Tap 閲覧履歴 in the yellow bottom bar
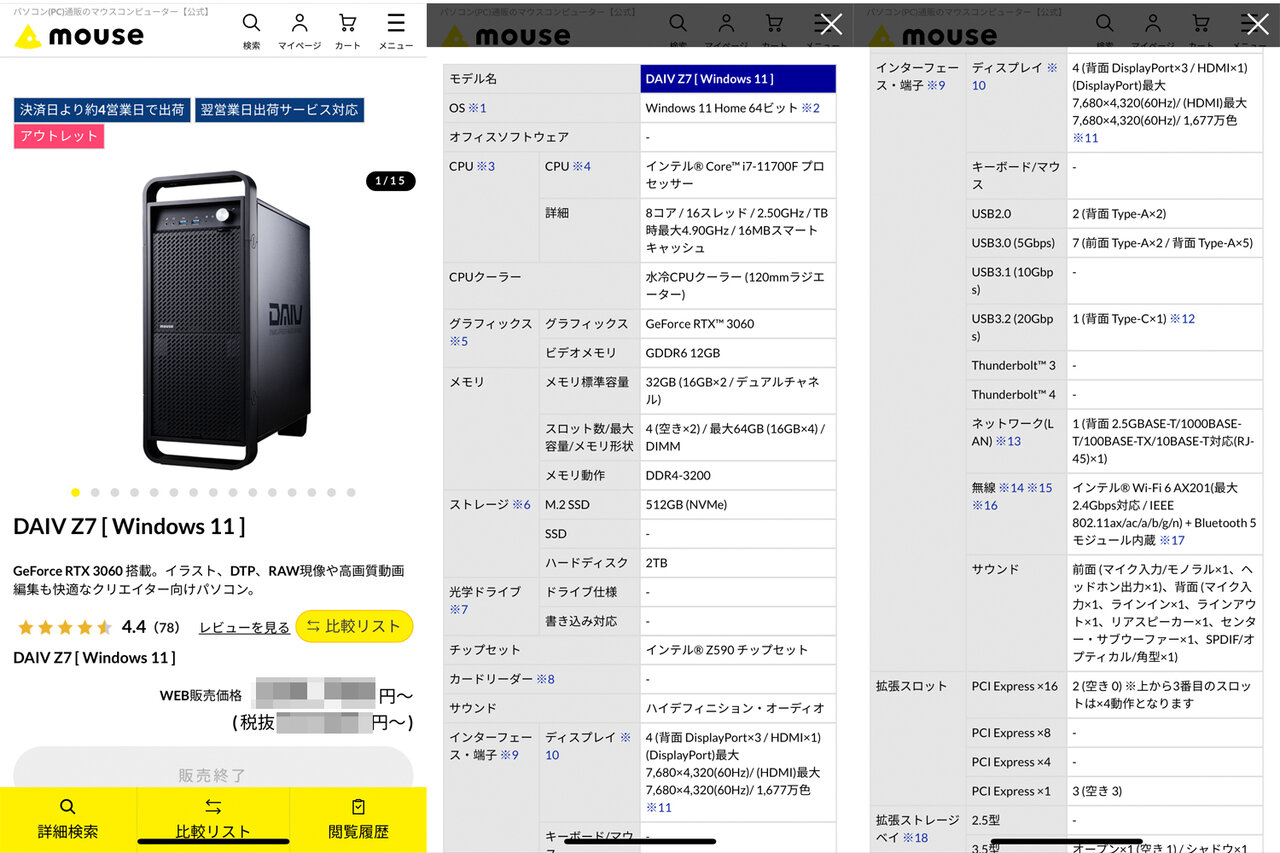The width and height of the screenshot is (1280, 853). click(x=359, y=819)
